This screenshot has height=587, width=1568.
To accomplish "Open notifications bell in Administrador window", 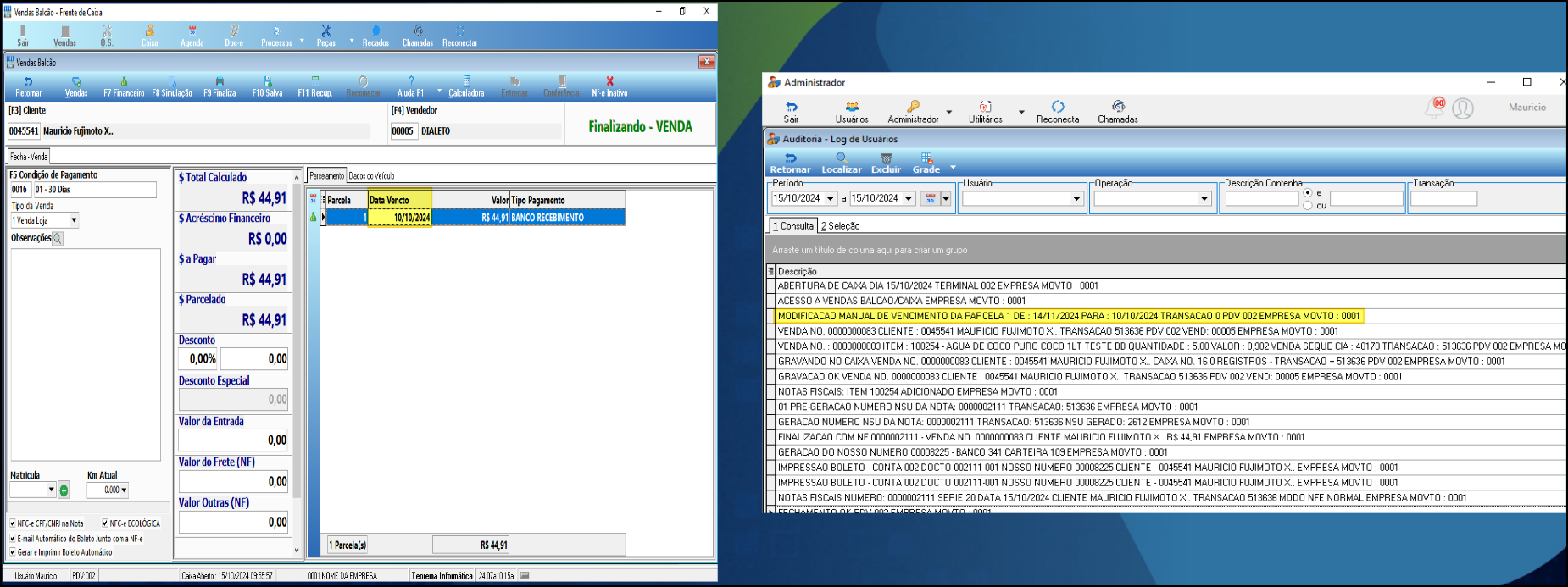I will pos(1434,108).
